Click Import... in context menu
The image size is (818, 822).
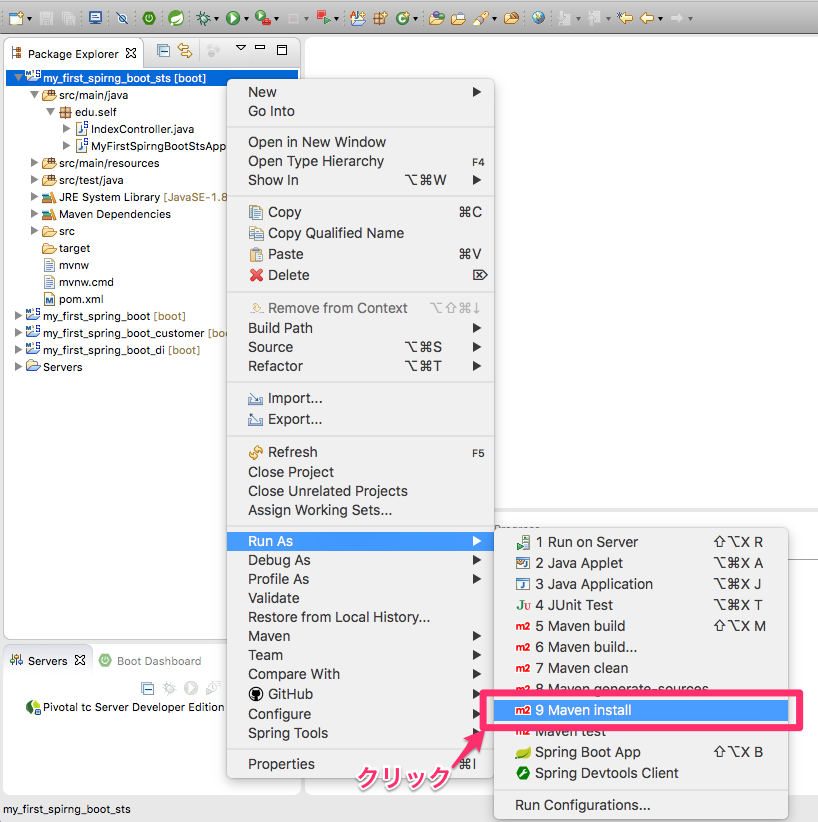360,398
